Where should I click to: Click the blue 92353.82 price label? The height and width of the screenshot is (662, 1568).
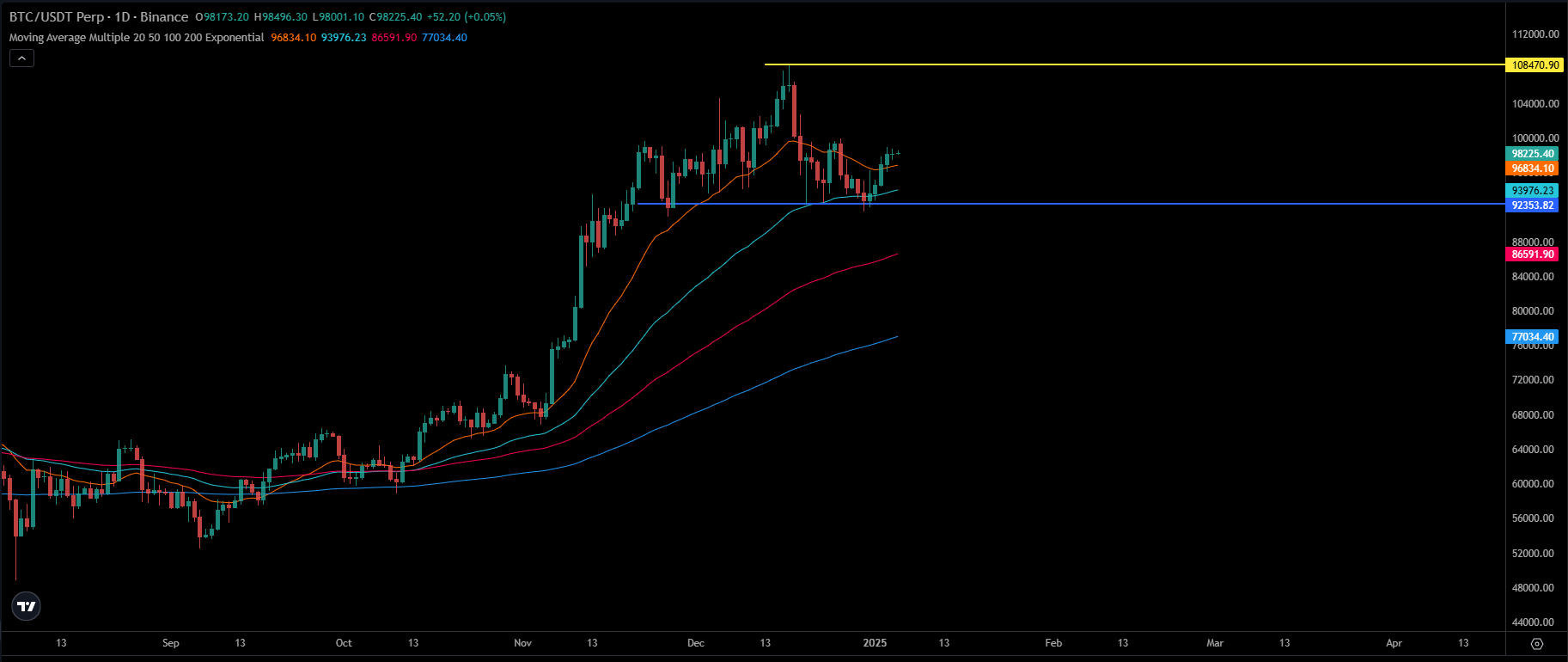pos(1533,205)
